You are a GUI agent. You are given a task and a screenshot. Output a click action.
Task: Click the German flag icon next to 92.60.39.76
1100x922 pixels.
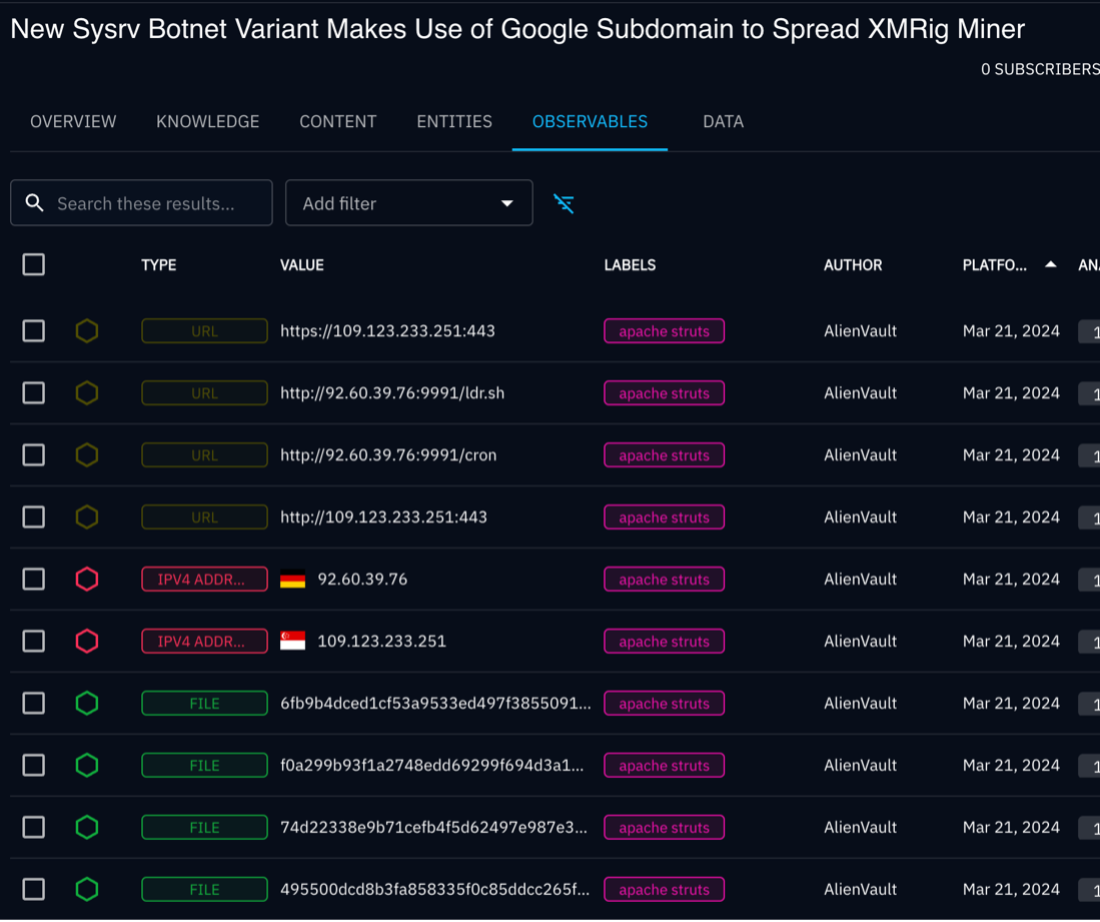[292, 579]
